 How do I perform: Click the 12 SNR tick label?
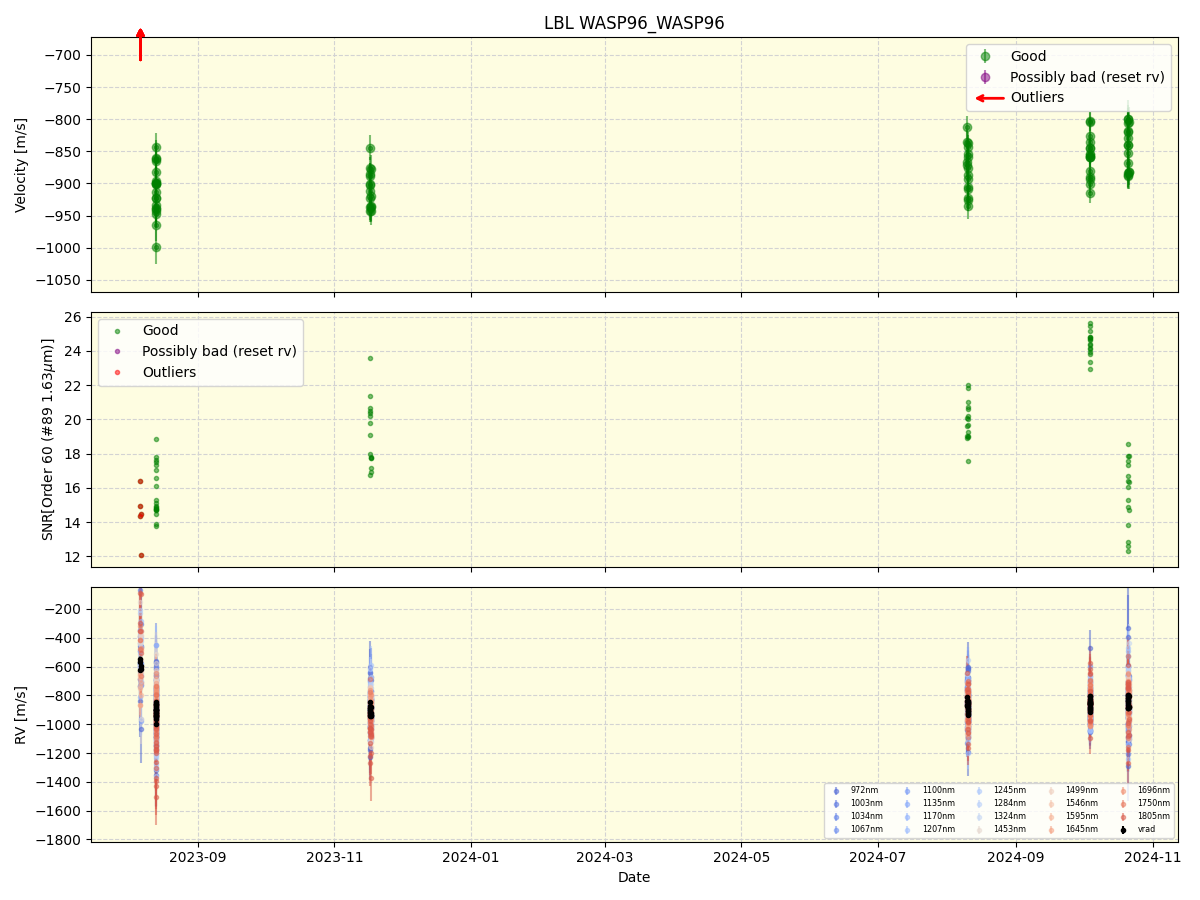pyautogui.click(x=75, y=556)
